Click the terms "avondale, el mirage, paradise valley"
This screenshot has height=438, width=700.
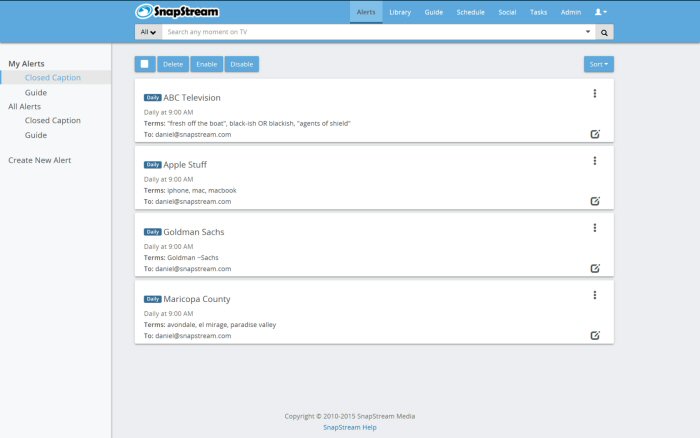[x=221, y=325]
